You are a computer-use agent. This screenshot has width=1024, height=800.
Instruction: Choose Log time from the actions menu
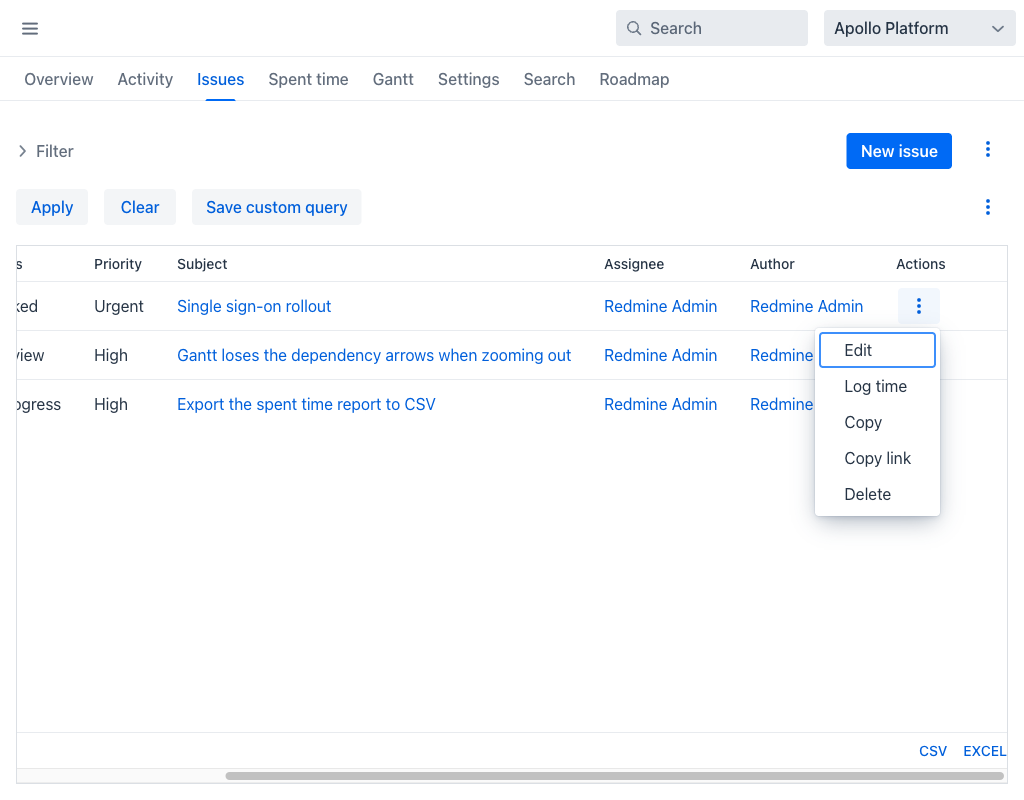(x=877, y=386)
